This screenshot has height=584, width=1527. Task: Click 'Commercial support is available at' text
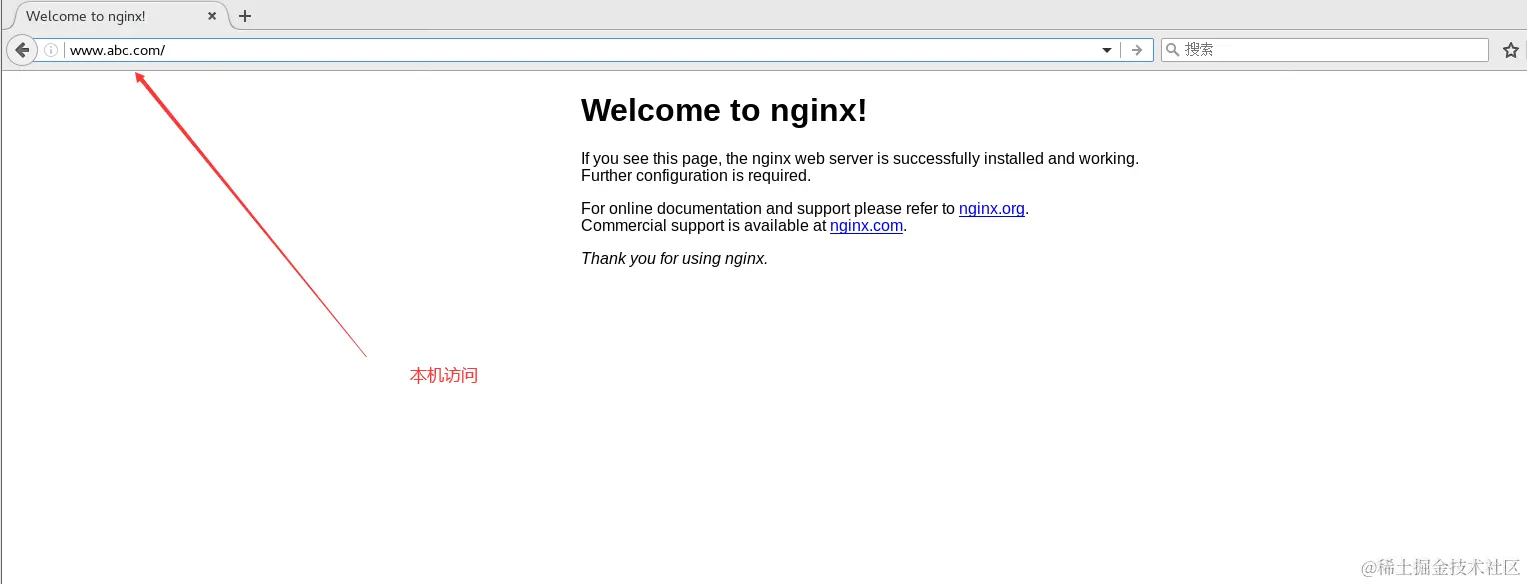pyautogui.click(x=704, y=226)
